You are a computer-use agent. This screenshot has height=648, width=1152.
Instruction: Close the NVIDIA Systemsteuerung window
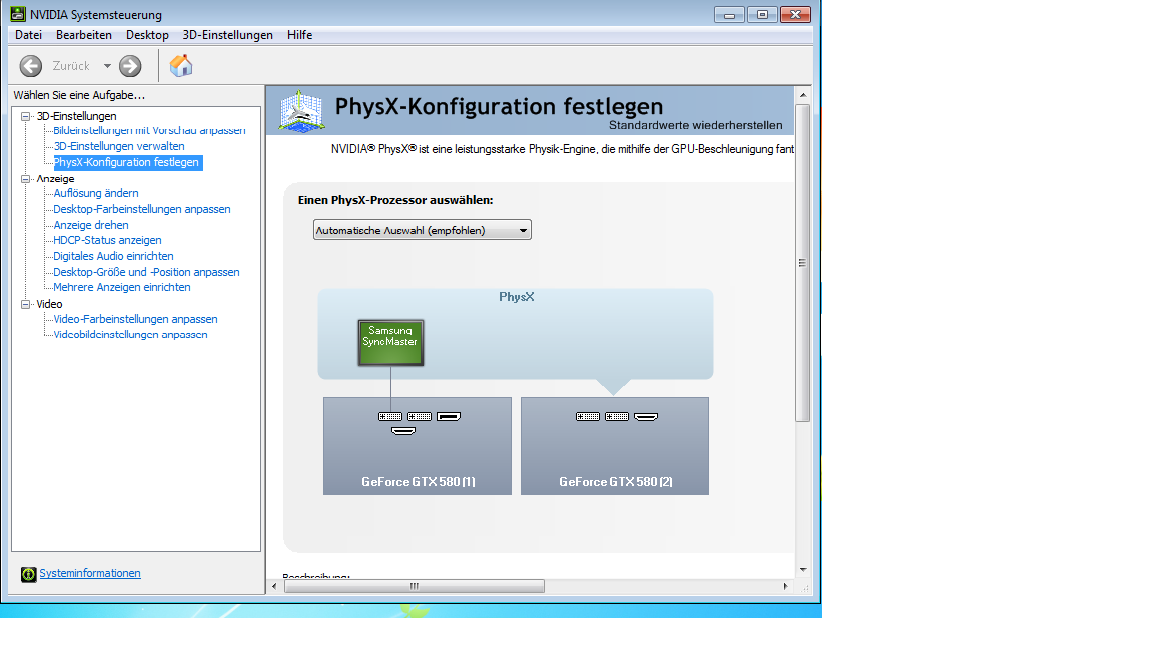[795, 15]
